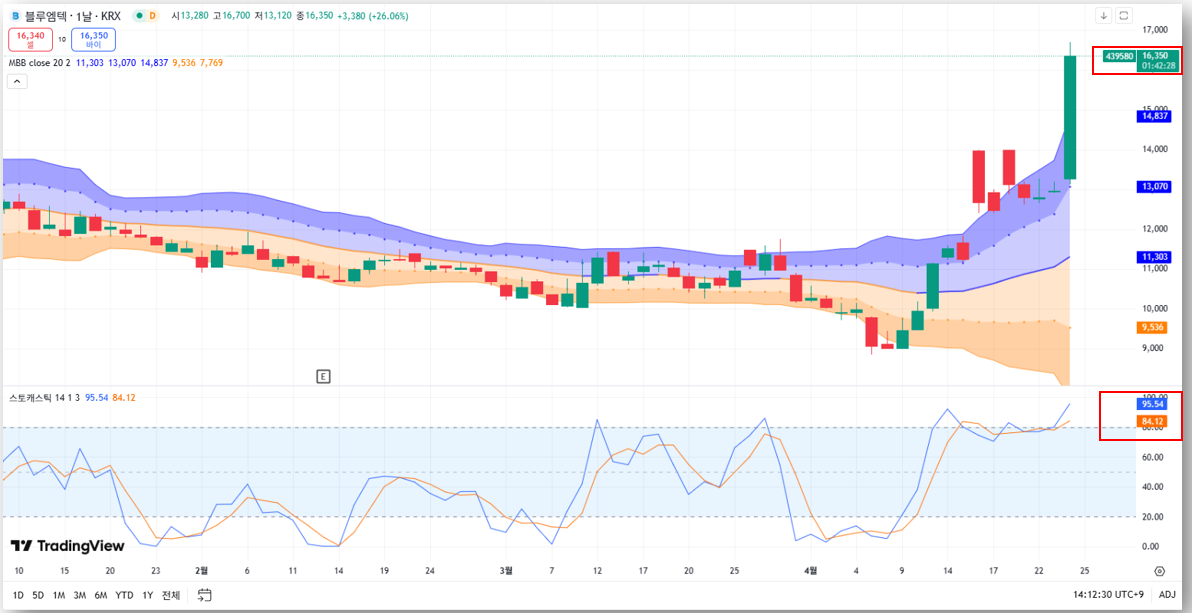Set range to 1Y
The image size is (1192, 613).
147,596
